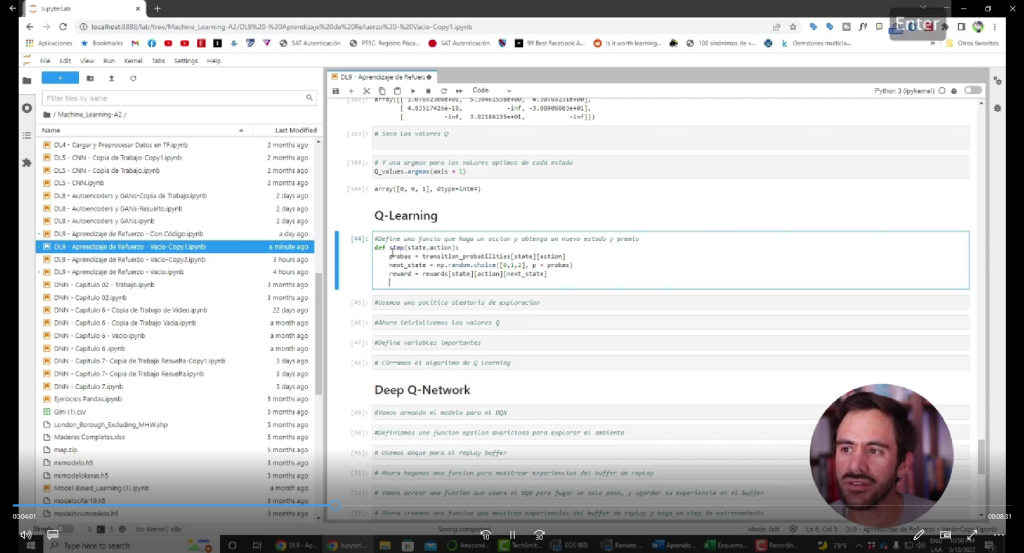Restart the kernel with the circular arrow icon
This screenshot has height=553, width=1024.
pyautogui.click(x=443, y=91)
